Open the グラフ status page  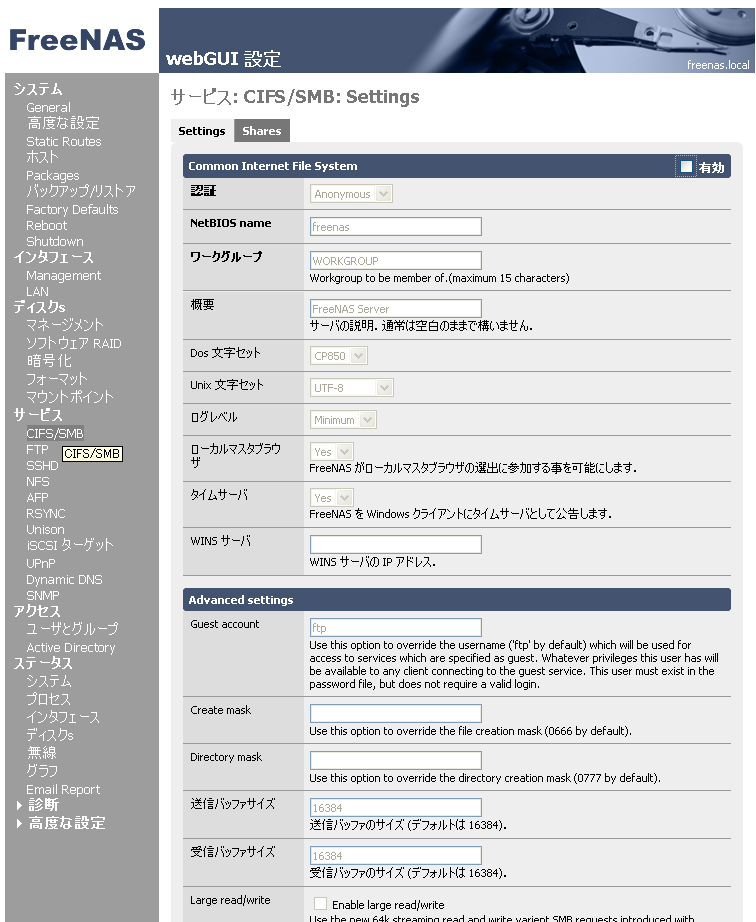(42, 770)
